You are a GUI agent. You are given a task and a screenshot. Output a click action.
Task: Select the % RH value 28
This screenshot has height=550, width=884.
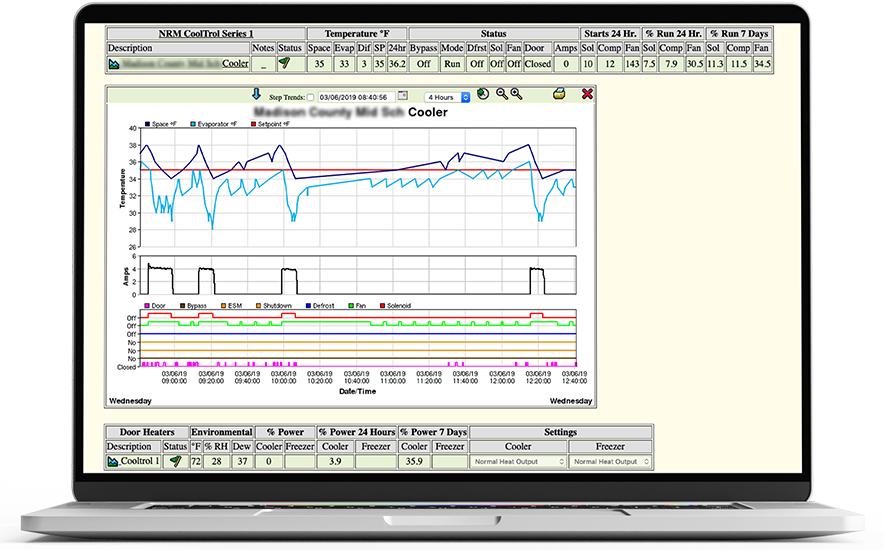pyautogui.click(x=216, y=461)
